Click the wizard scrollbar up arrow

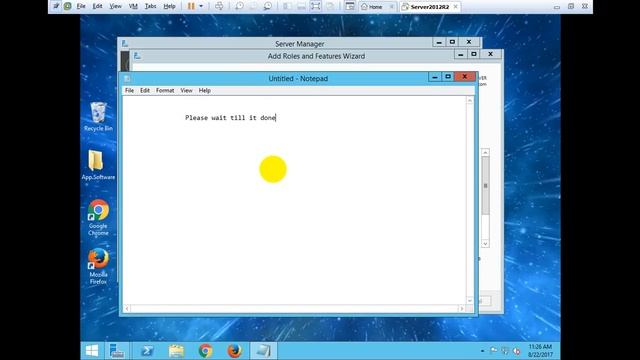pos(485,153)
